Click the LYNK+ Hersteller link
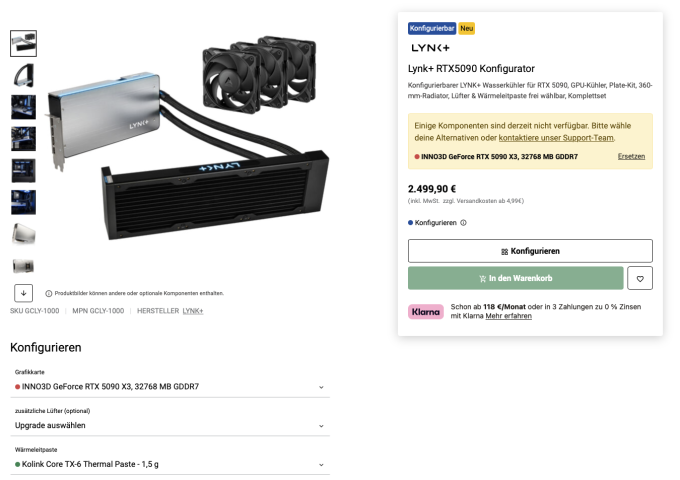Image resolution: width=680 pixels, height=480 pixels. (x=193, y=311)
